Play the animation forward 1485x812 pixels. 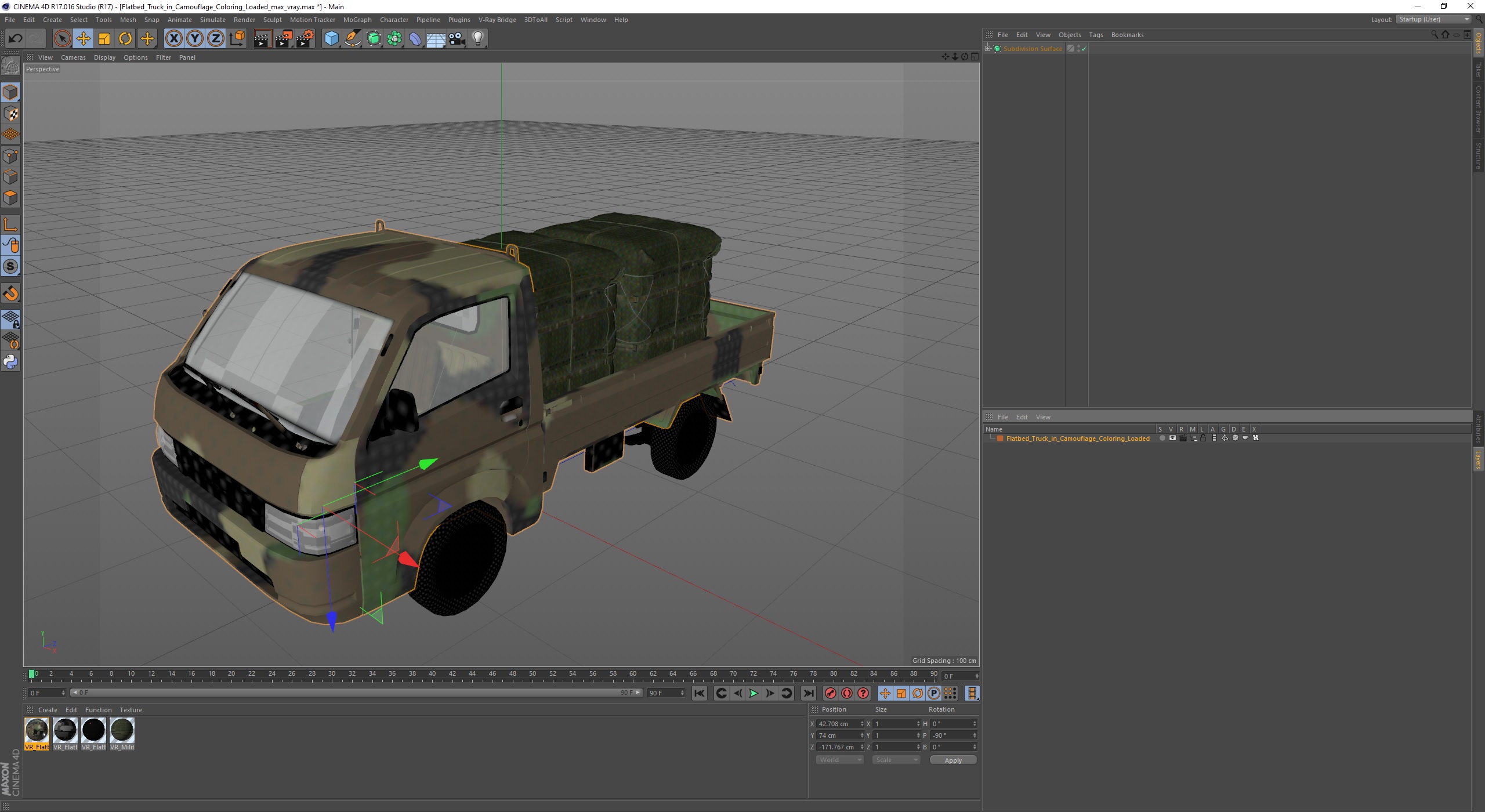[754, 693]
